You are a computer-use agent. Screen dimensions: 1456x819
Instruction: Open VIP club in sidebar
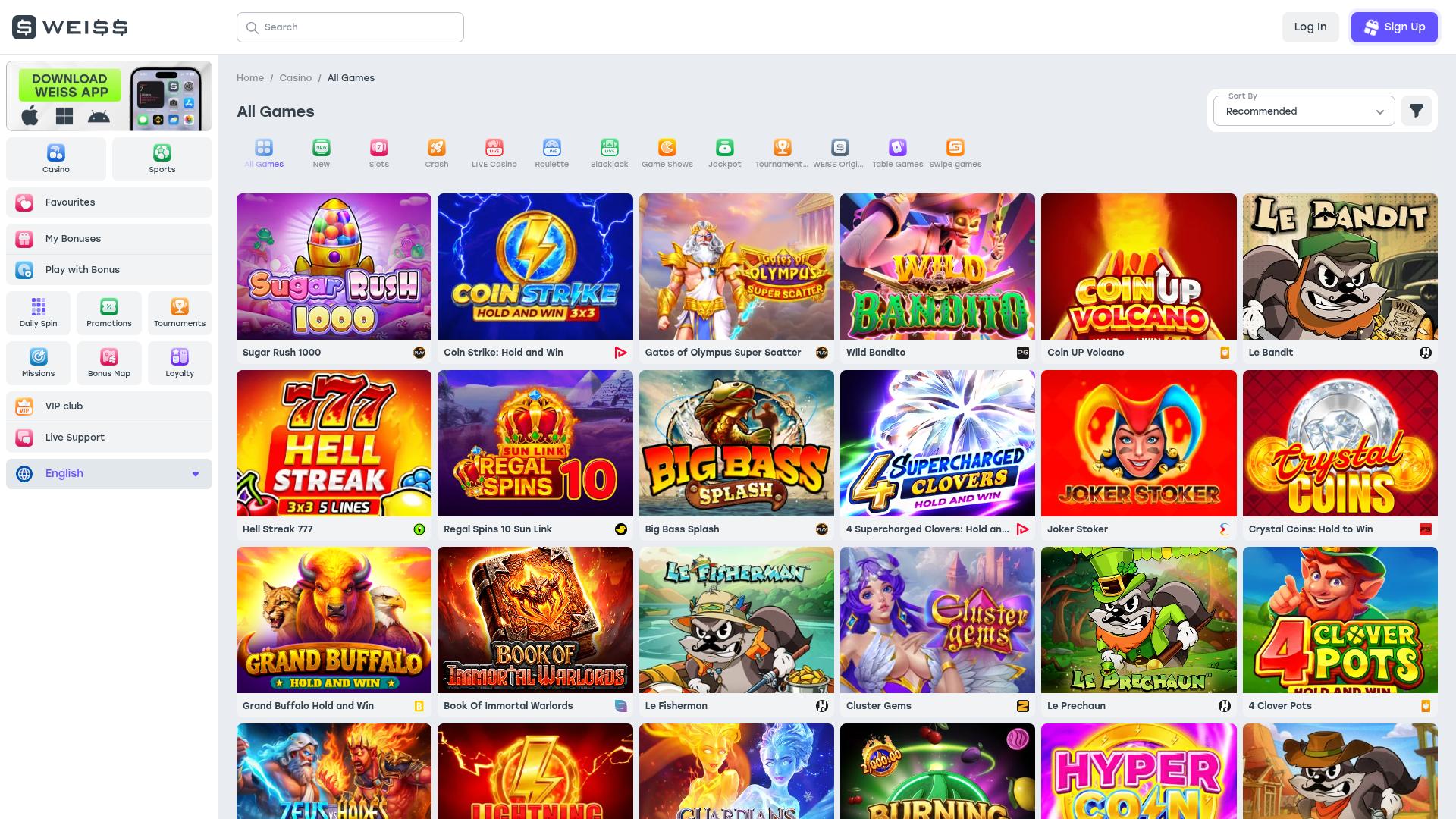[109, 406]
